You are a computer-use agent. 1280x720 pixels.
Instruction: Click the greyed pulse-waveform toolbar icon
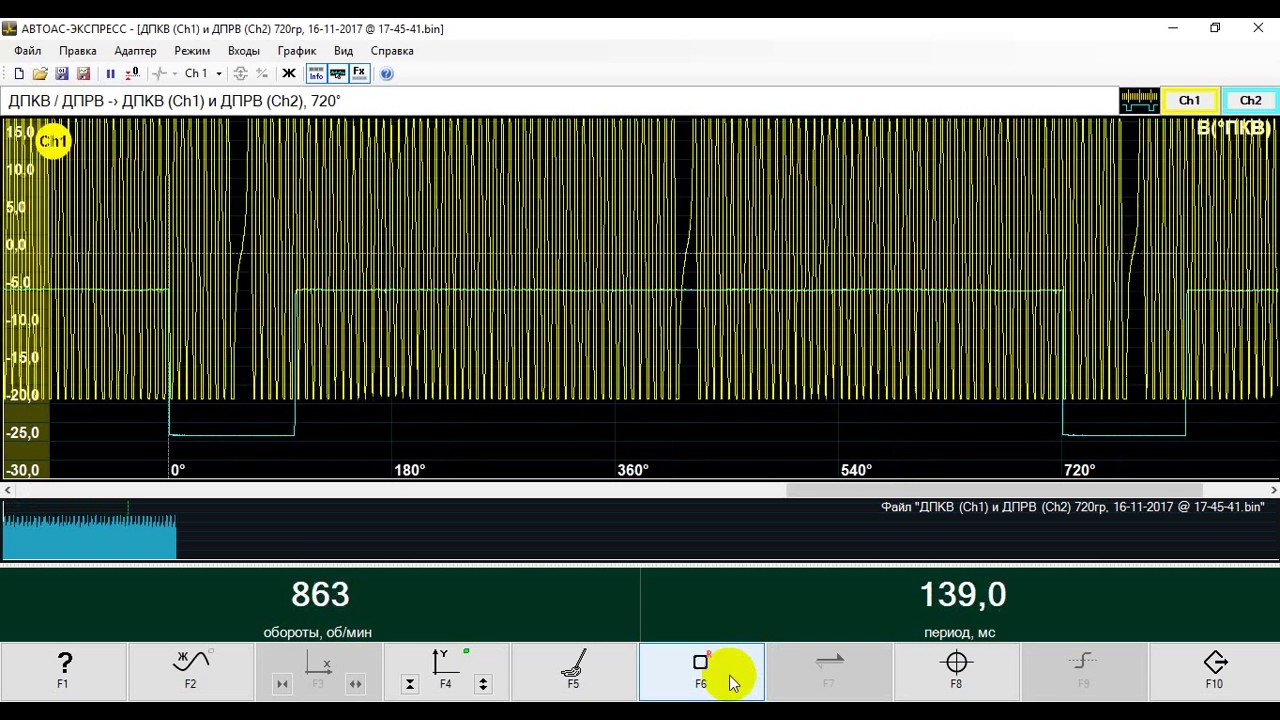coord(159,74)
